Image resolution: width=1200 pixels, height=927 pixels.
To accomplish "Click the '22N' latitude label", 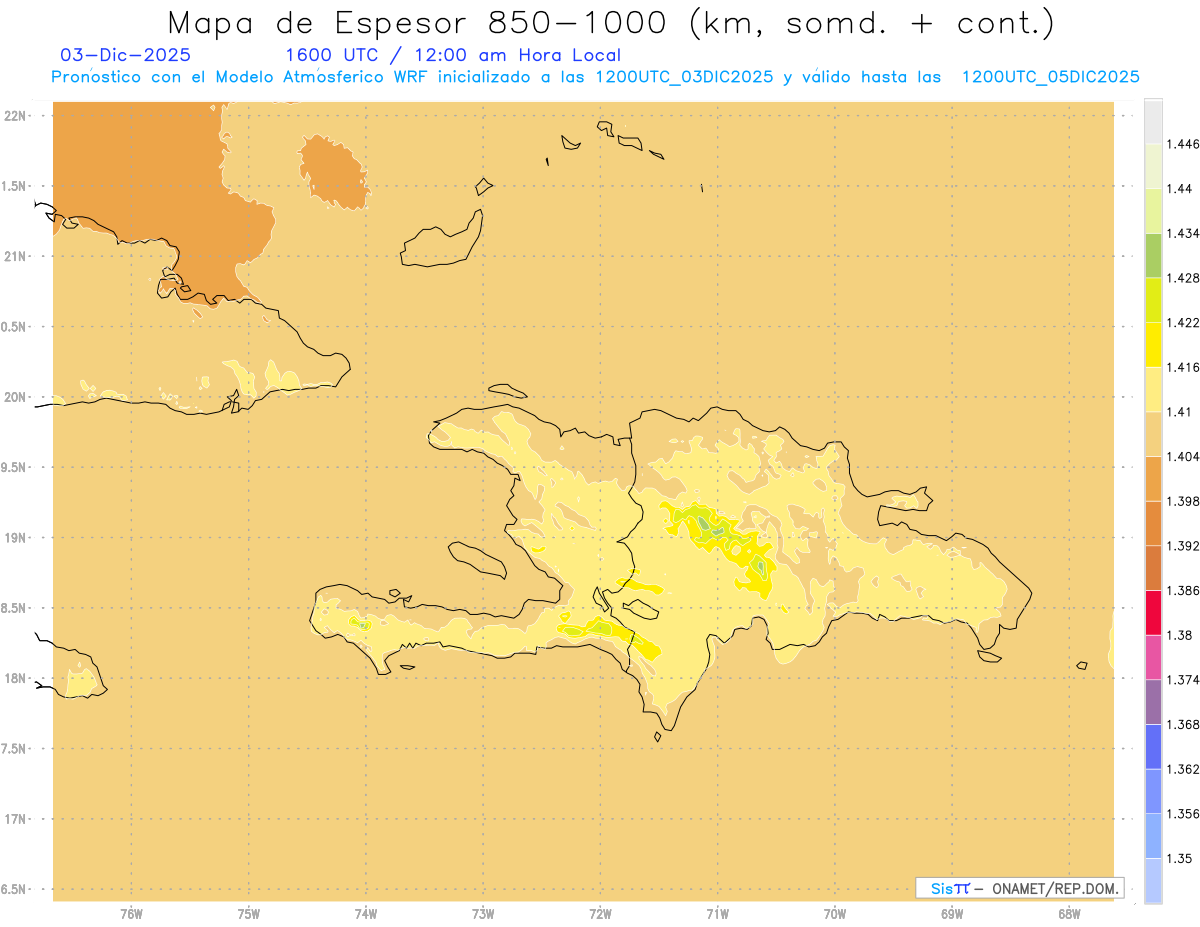I will [x=14, y=116].
